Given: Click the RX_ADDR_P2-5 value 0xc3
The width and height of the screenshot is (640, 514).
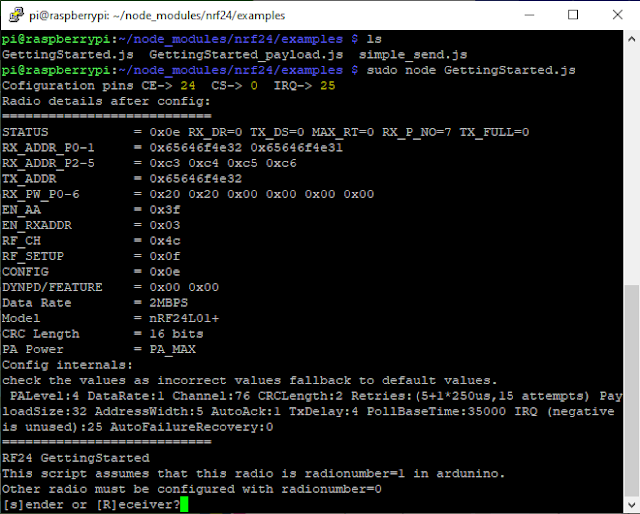Looking at the screenshot, I should [x=164, y=163].
